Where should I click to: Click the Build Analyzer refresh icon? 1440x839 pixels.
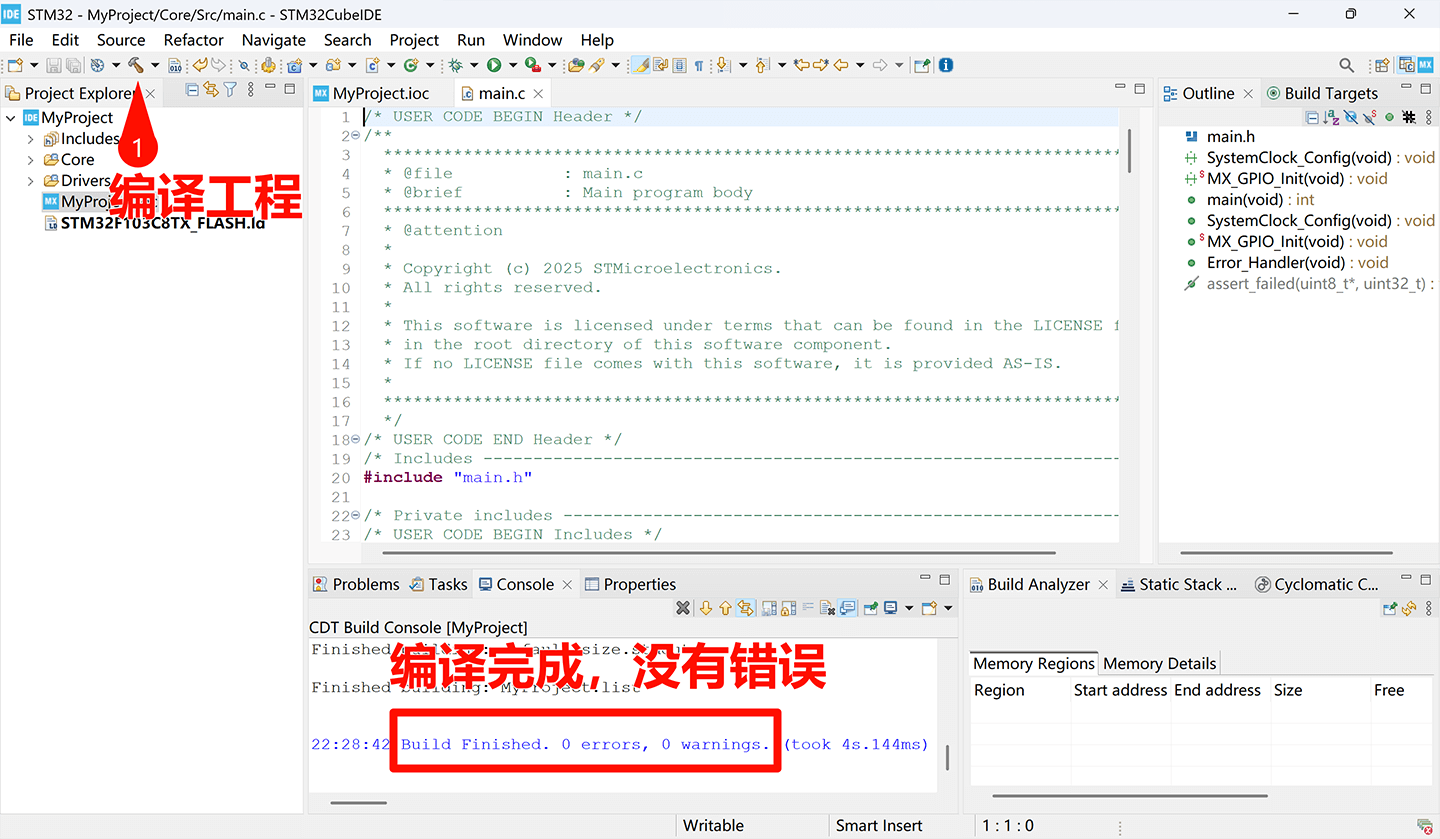coord(1409,608)
